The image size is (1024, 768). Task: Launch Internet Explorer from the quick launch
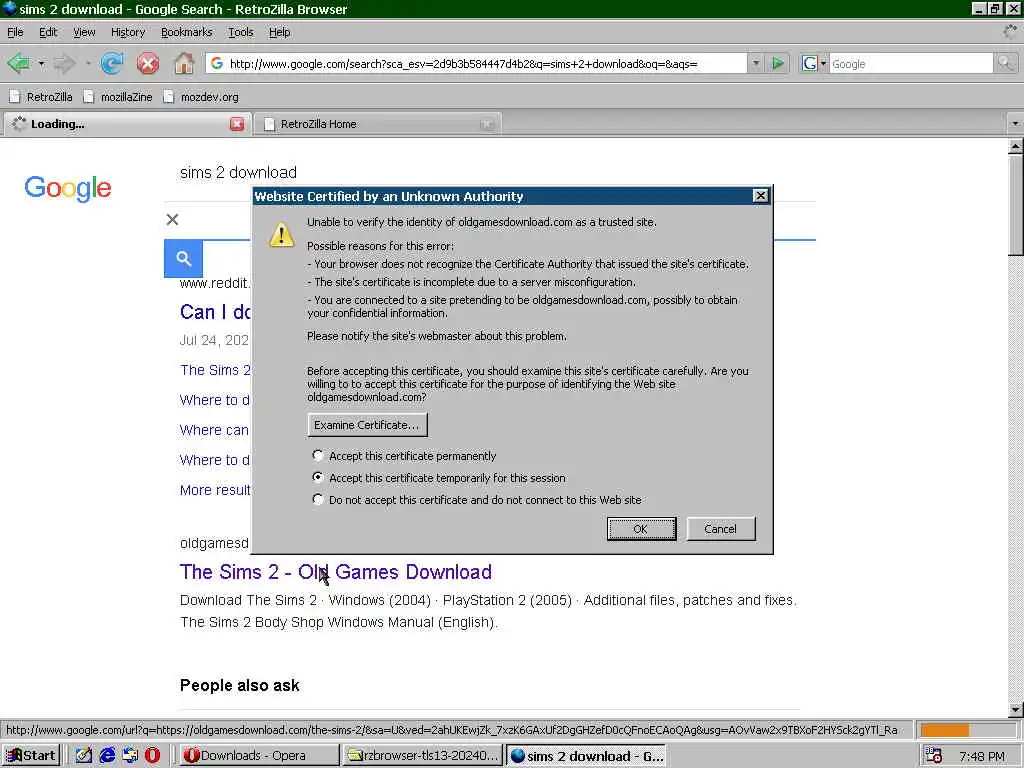point(107,756)
